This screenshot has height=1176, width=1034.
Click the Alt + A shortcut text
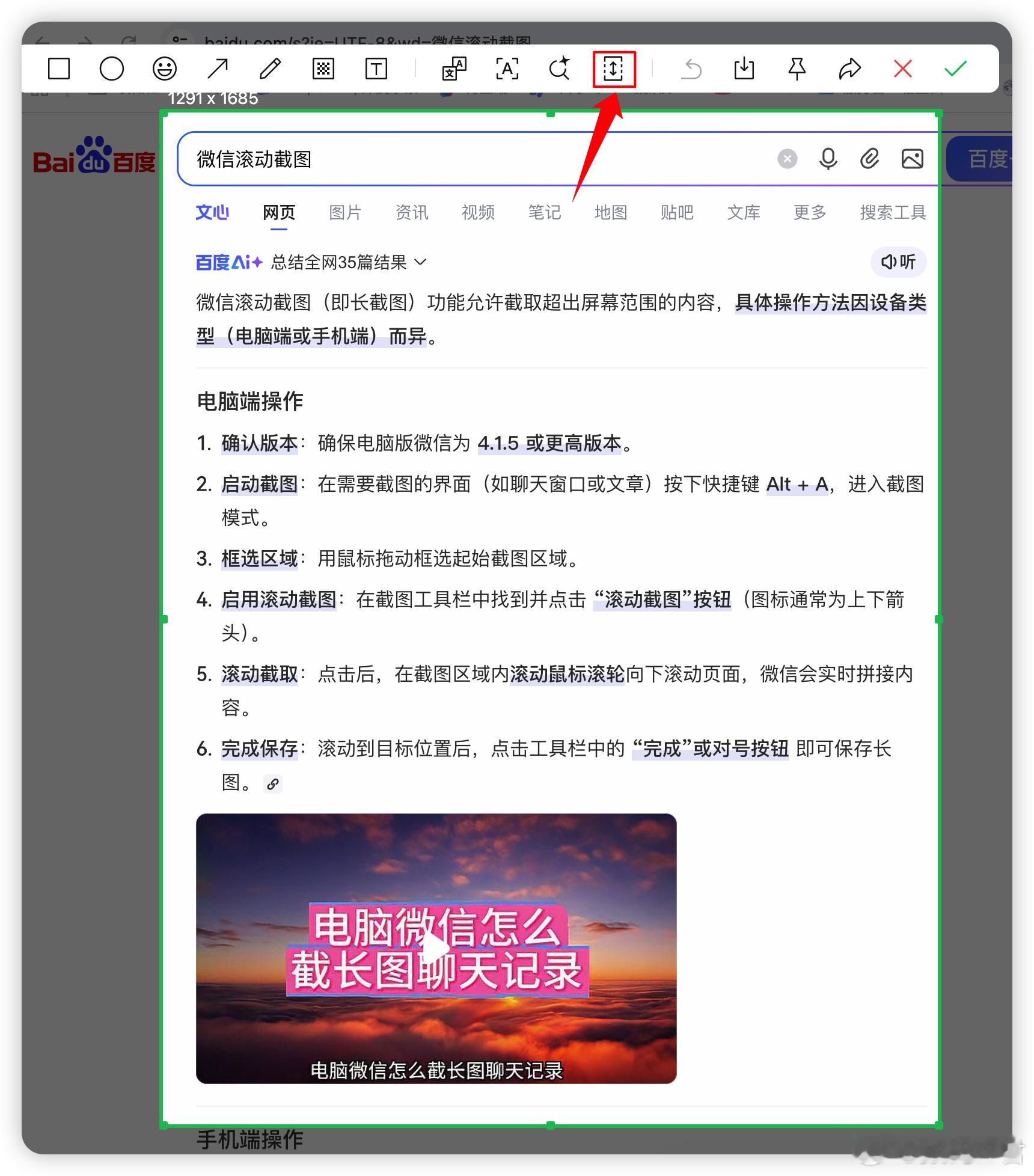[x=797, y=484]
